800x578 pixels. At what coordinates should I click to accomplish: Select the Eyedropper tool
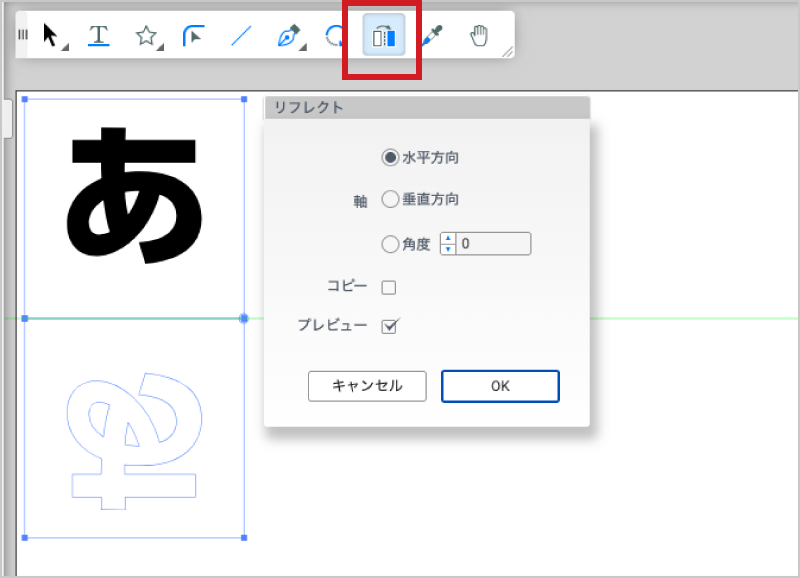[x=432, y=36]
